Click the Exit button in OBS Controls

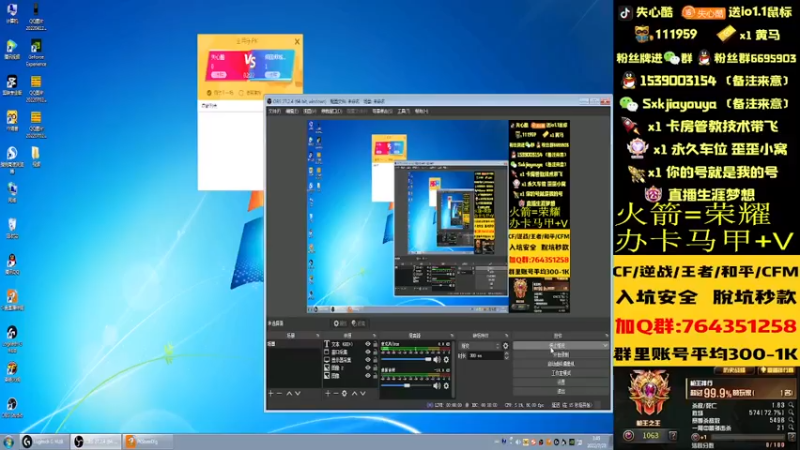[561, 391]
